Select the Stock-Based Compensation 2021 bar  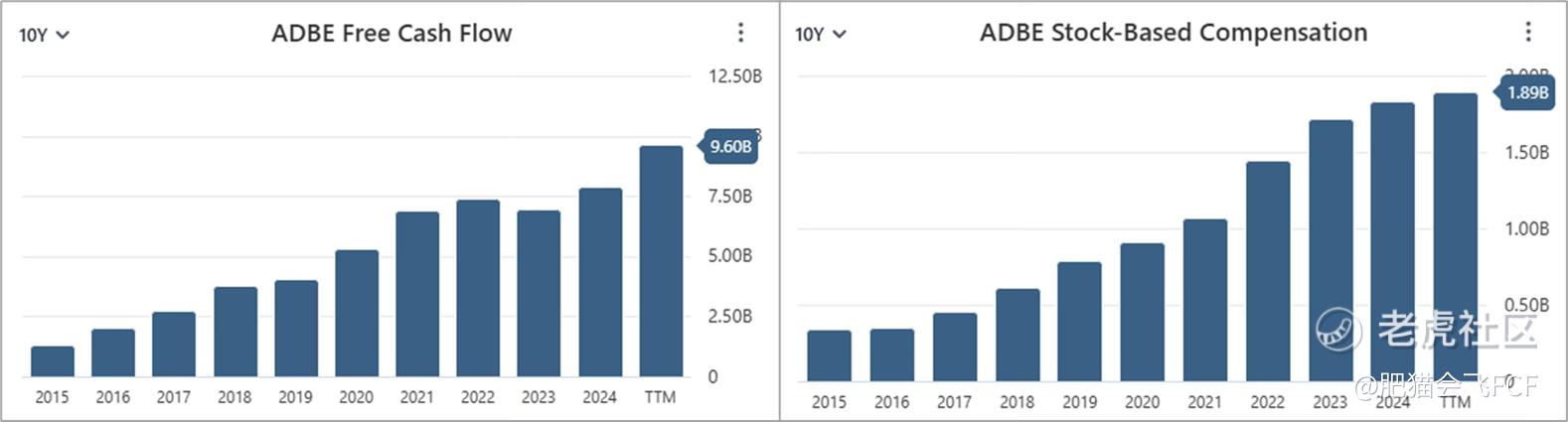point(1205,301)
